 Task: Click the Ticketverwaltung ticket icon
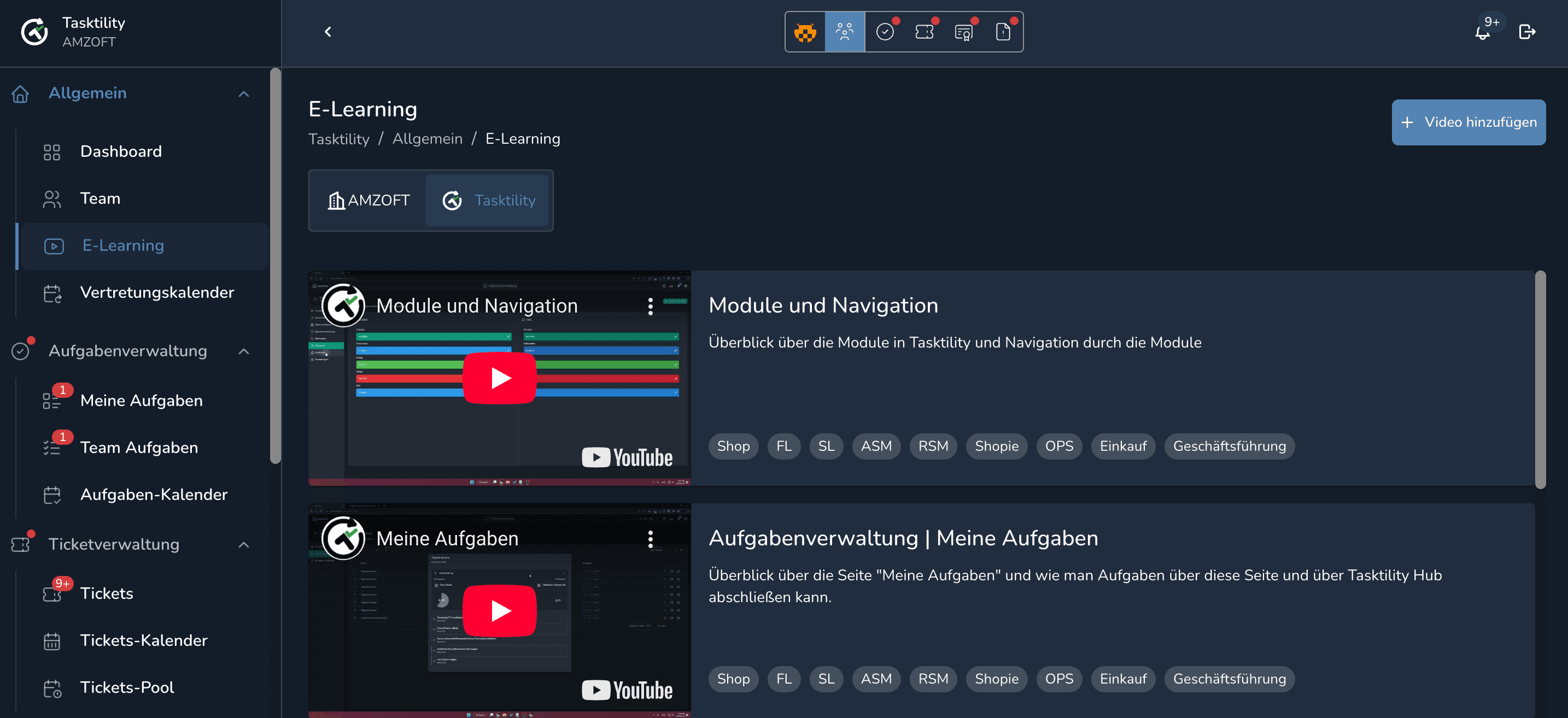tap(20, 545)
